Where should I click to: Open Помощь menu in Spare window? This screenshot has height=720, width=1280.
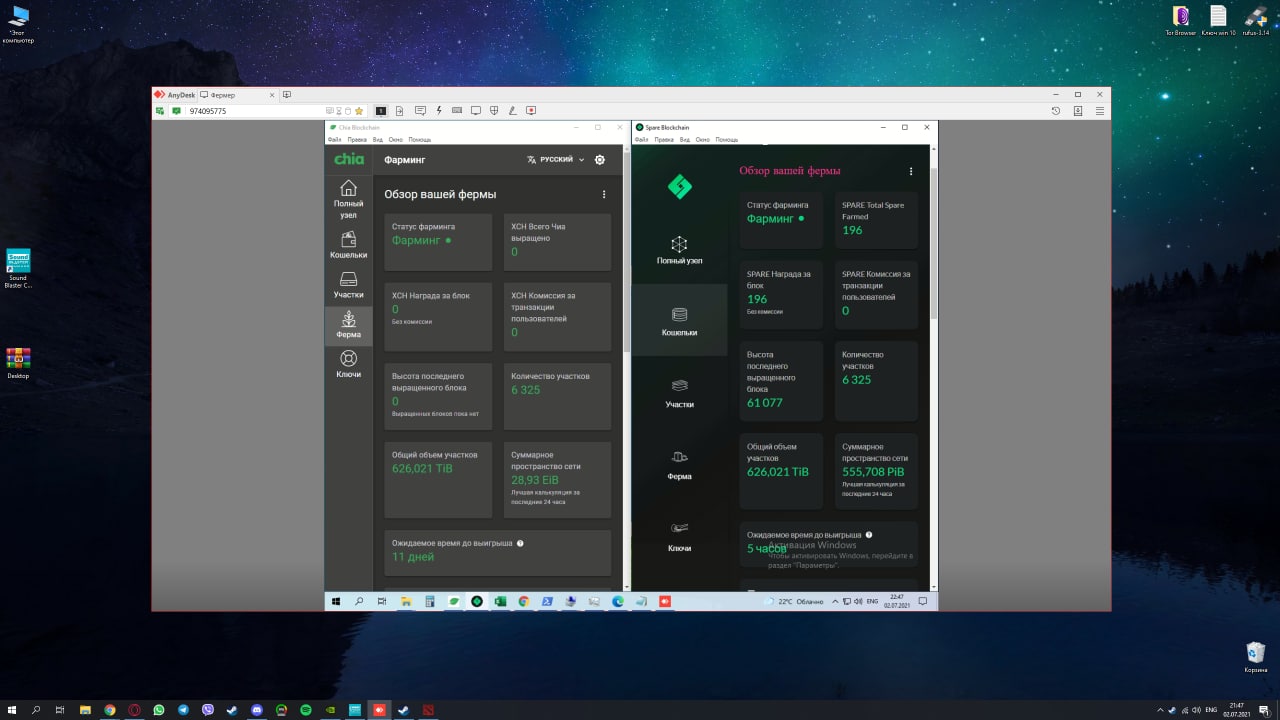coord(726,139)
